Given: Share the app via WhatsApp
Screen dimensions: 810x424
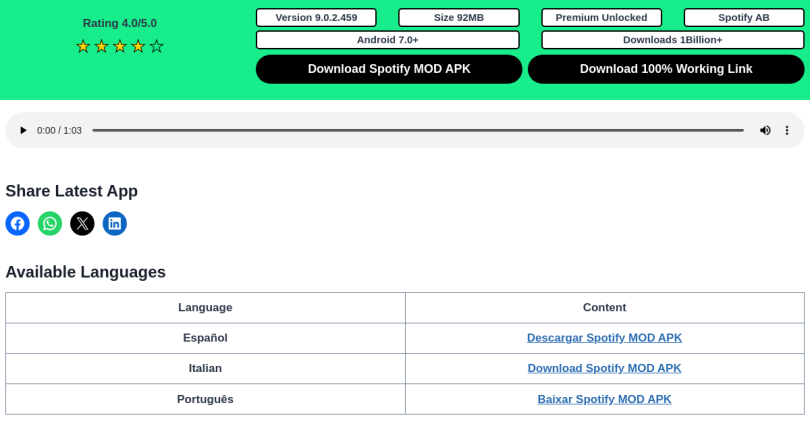Looking at the screenshot, I should [50, 224].
